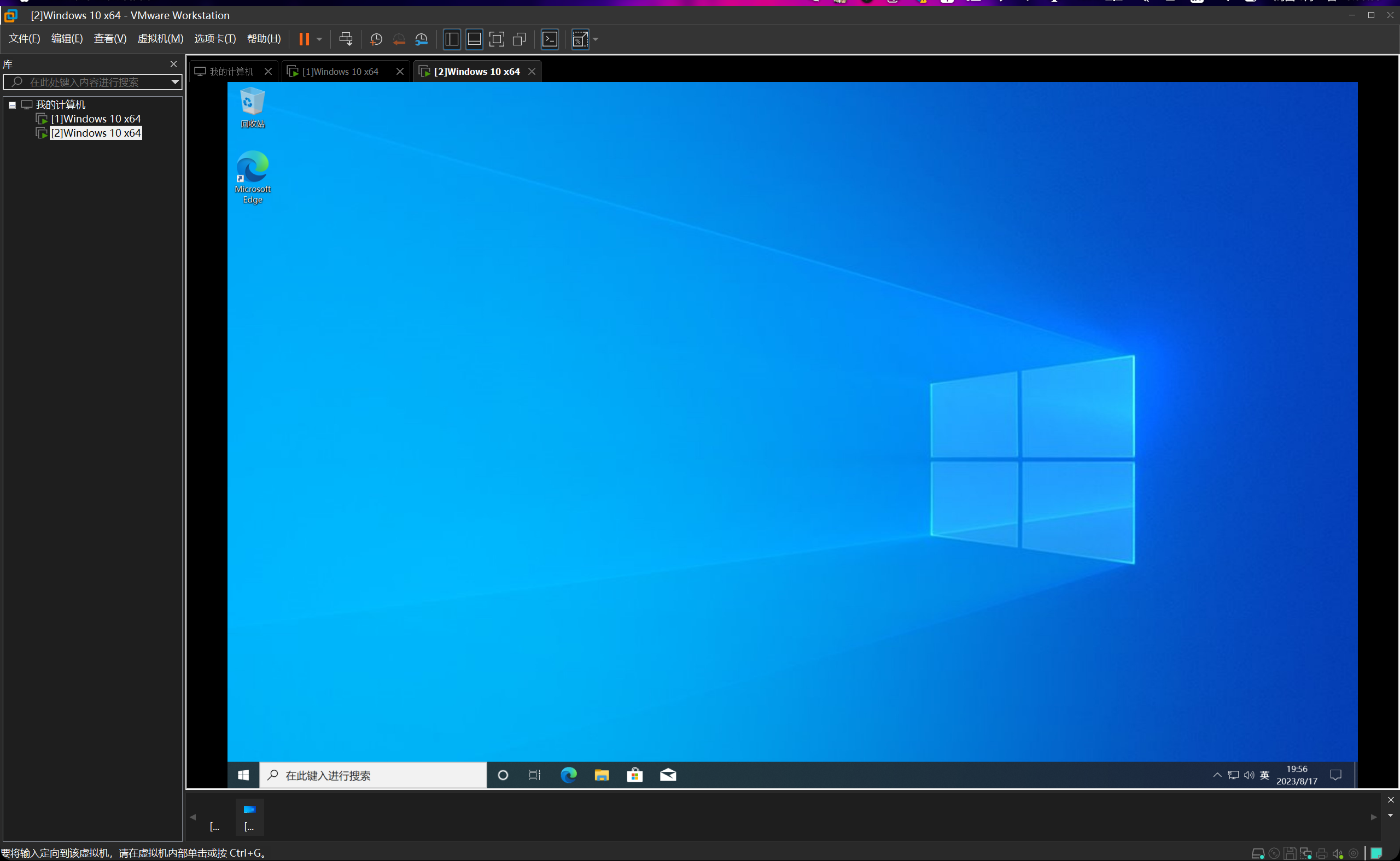Close the [2]Windows 10 x64 tab
This screenshot has width=1400, height=861.
pyautogui.click(x=532, y=71)
